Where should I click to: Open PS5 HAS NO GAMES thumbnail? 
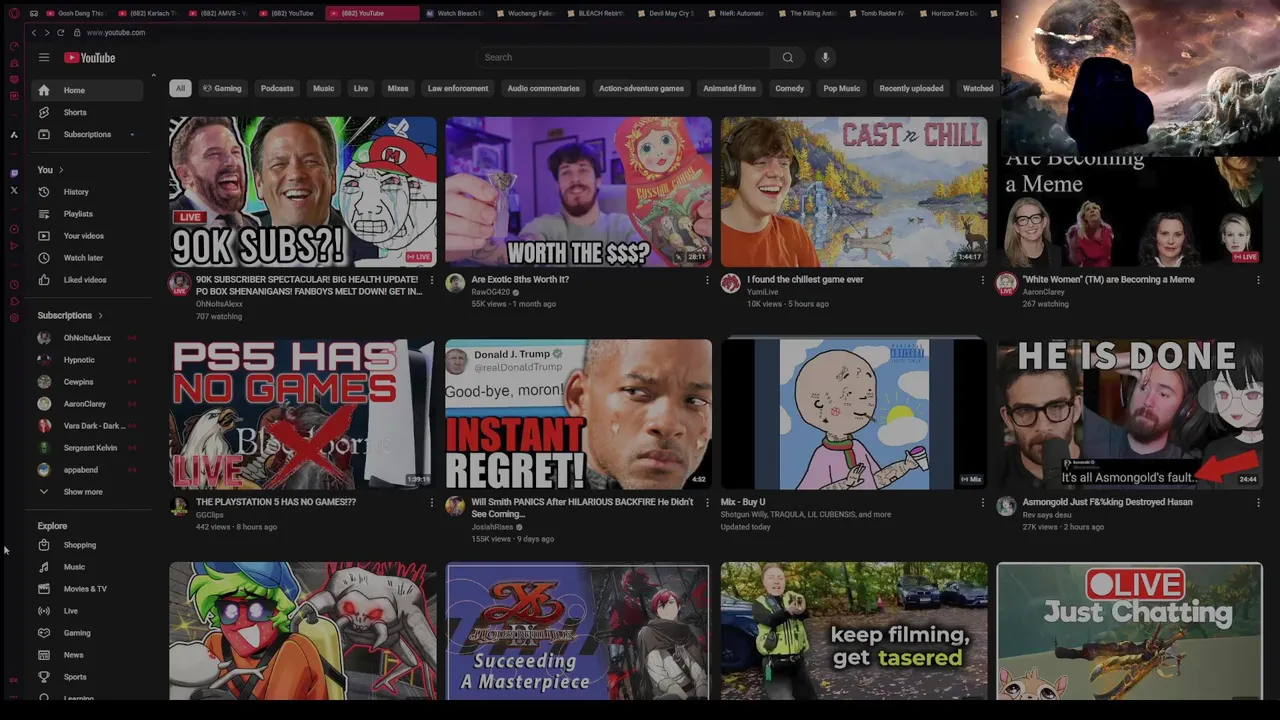[303, 414]
